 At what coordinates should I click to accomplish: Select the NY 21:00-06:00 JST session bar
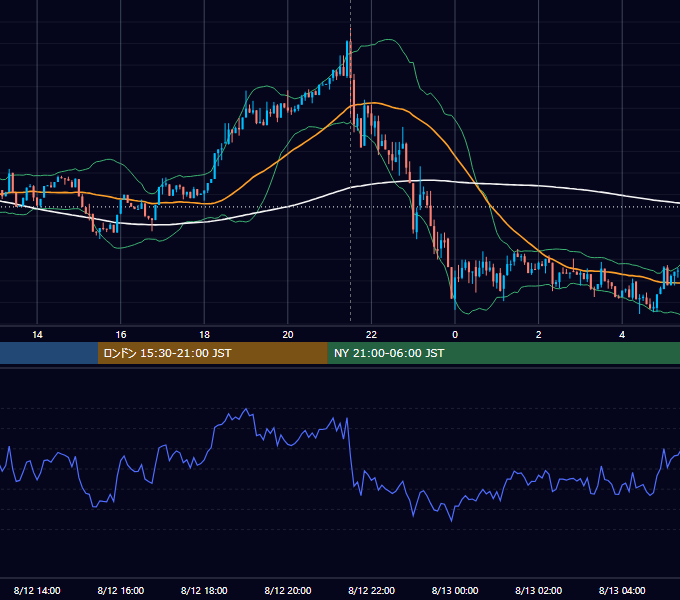[503, 353]
